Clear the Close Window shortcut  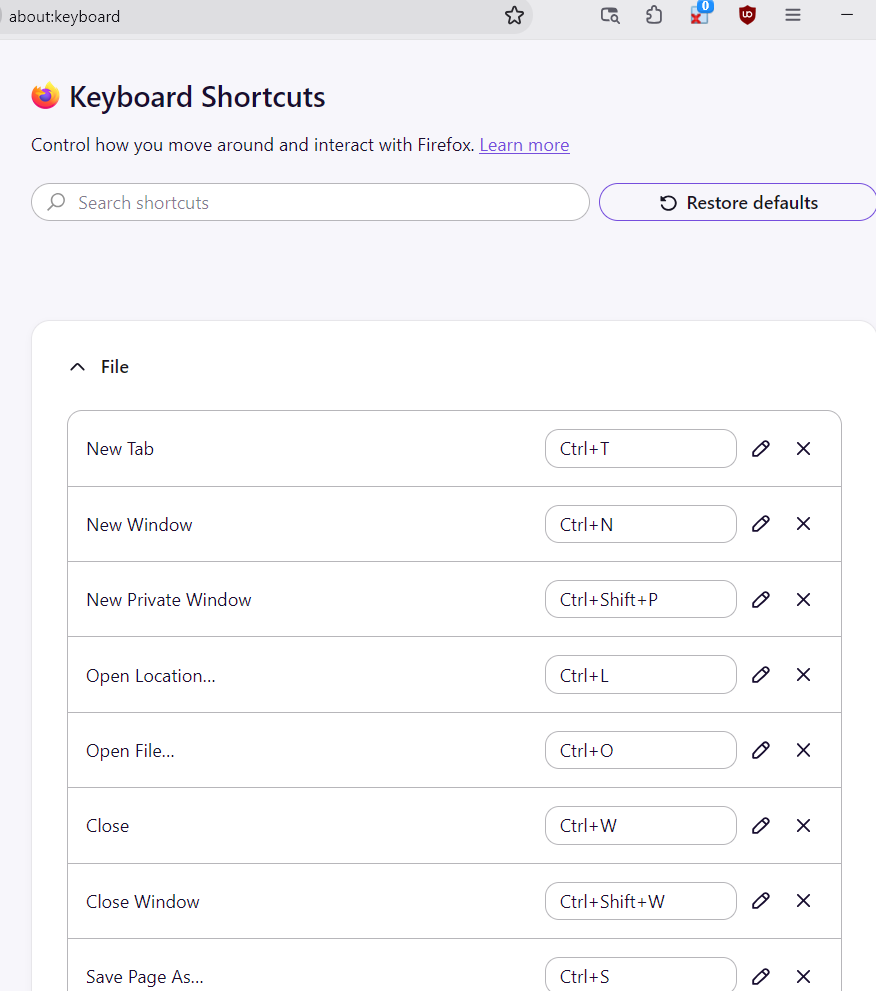[803, 901]
